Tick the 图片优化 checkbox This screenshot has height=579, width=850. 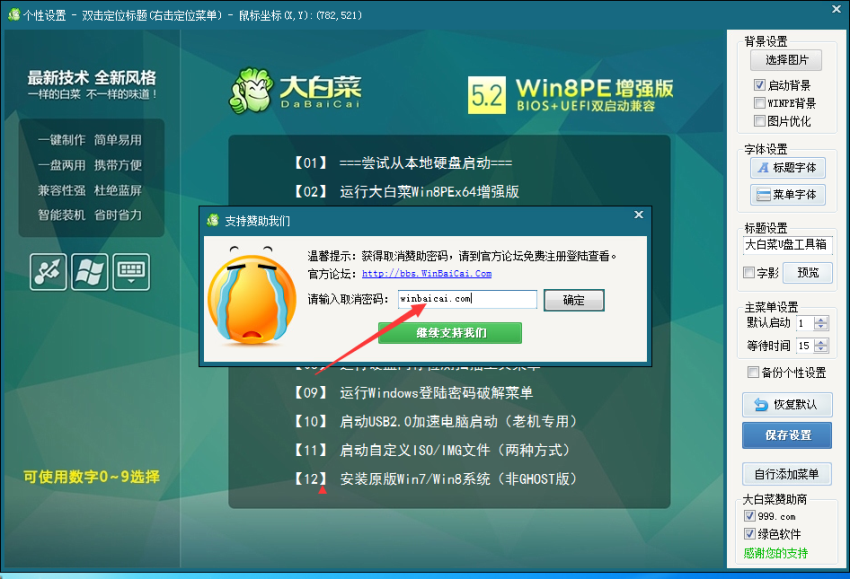point(759,121)
